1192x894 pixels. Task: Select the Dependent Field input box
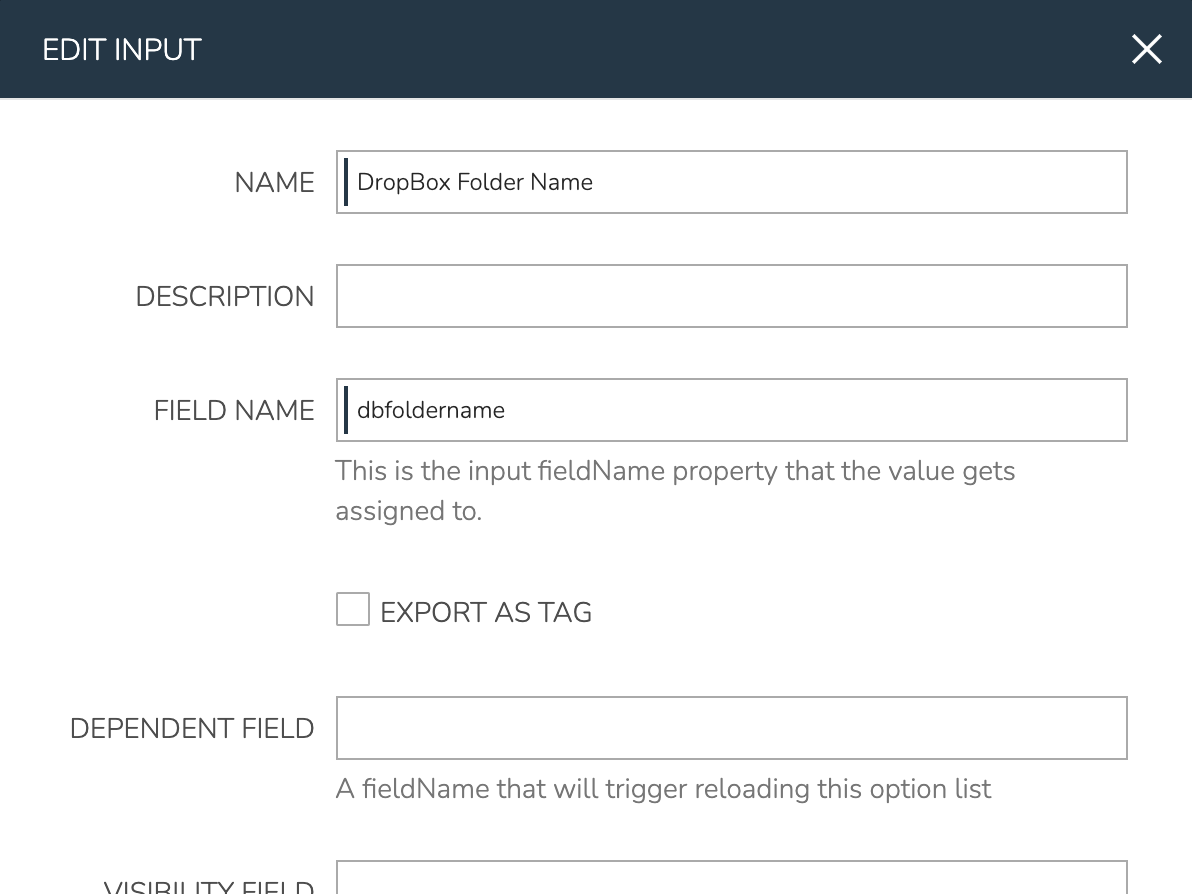click(731, 728)
